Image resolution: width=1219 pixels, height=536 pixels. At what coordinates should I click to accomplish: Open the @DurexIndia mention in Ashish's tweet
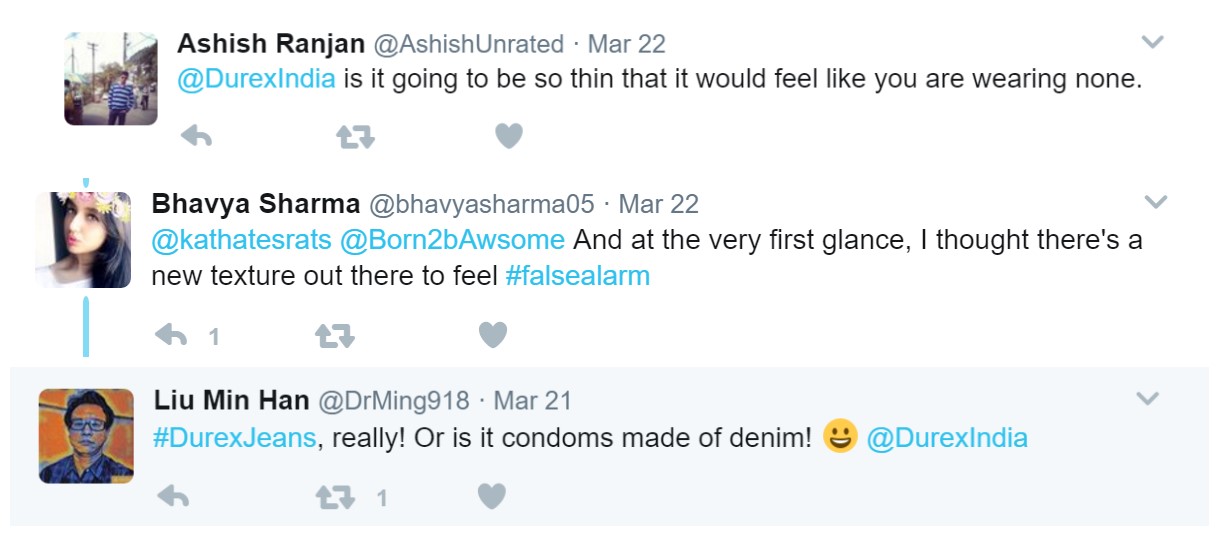click(x=256, y=79)
